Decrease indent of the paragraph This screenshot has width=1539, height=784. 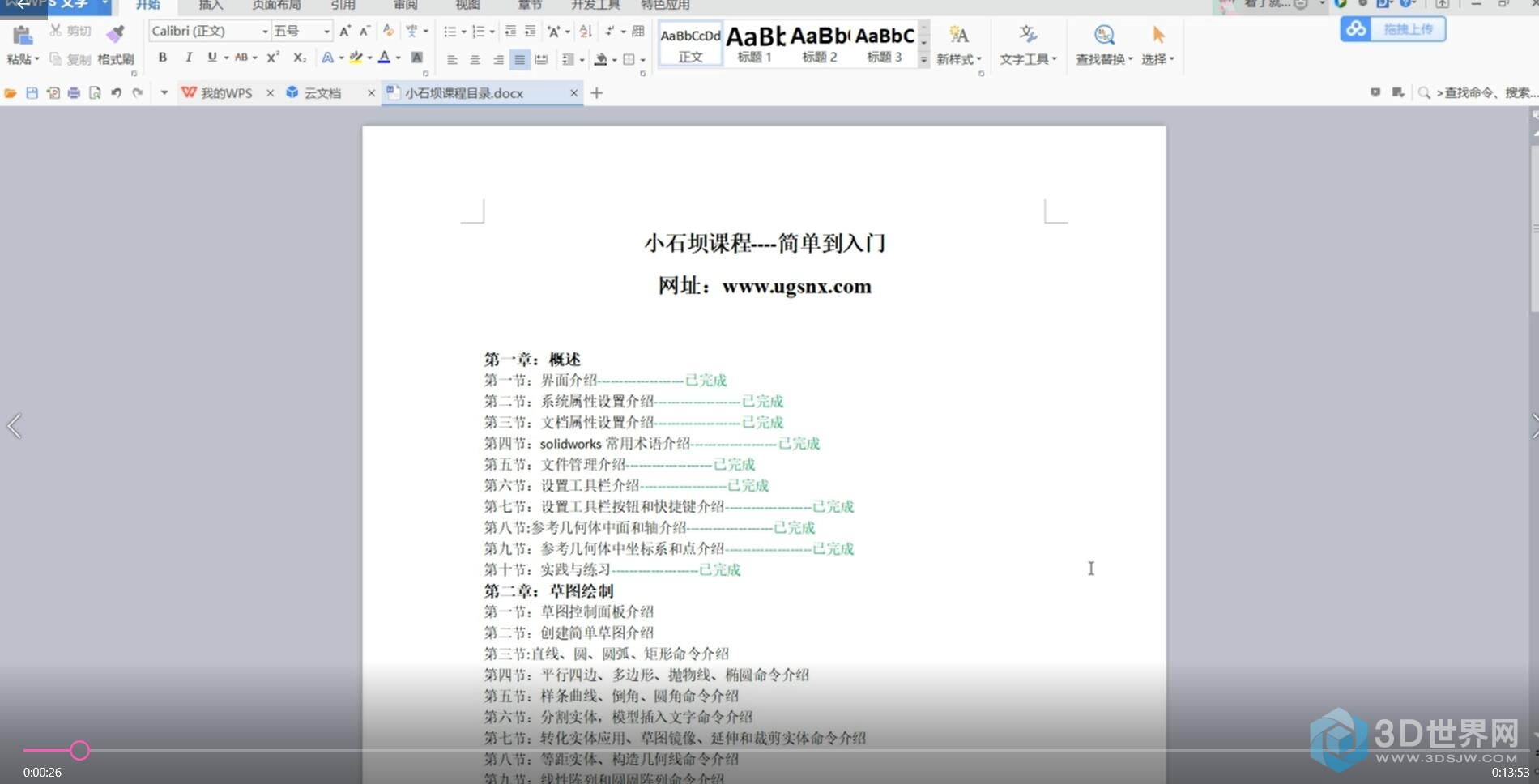coord(510,31)
